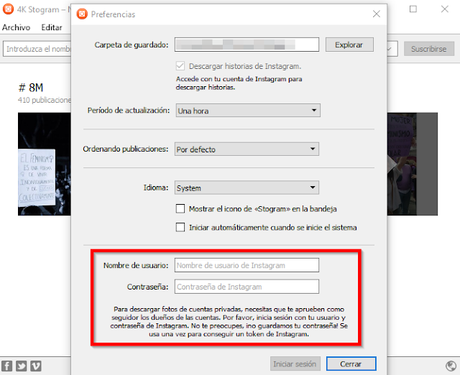Click the Iniciar sesión button
Viewport: 460px width, 375px height.
click(295, 364)
